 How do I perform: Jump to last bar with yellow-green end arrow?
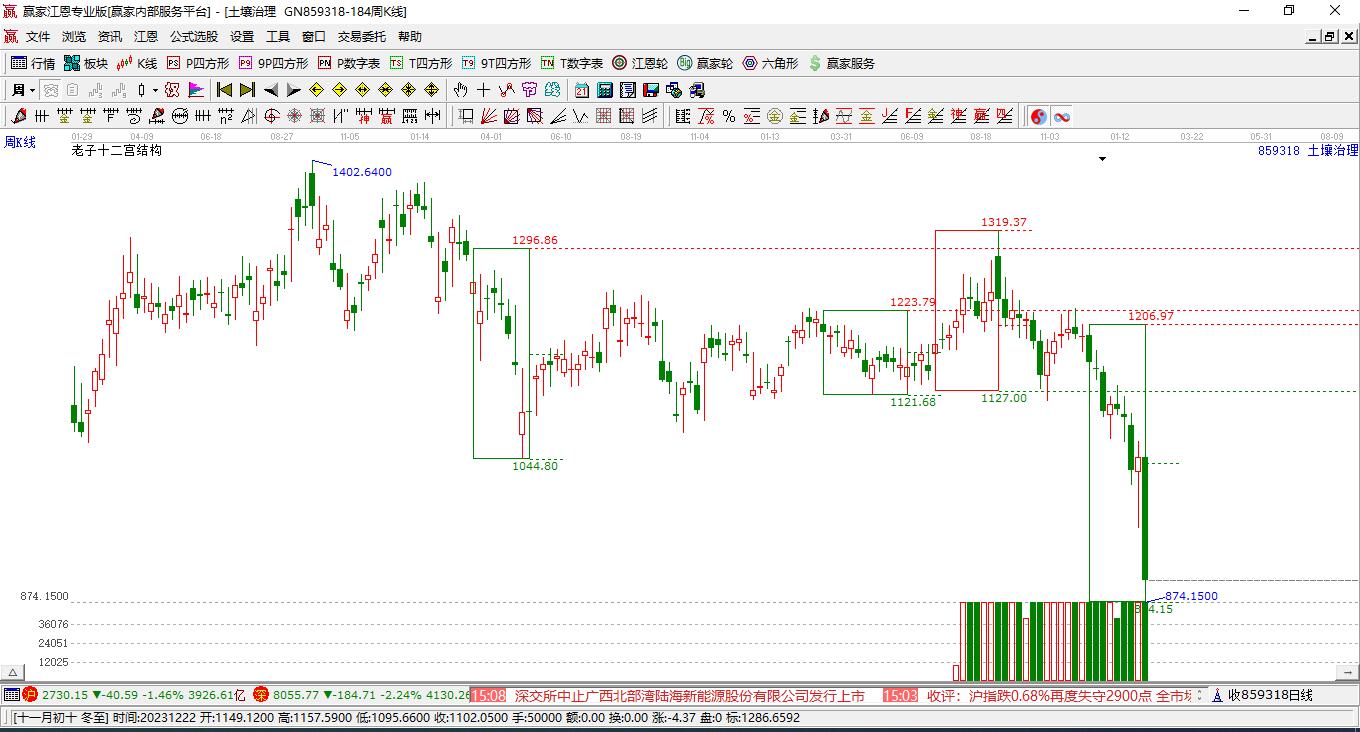click(x=247, y=90)
